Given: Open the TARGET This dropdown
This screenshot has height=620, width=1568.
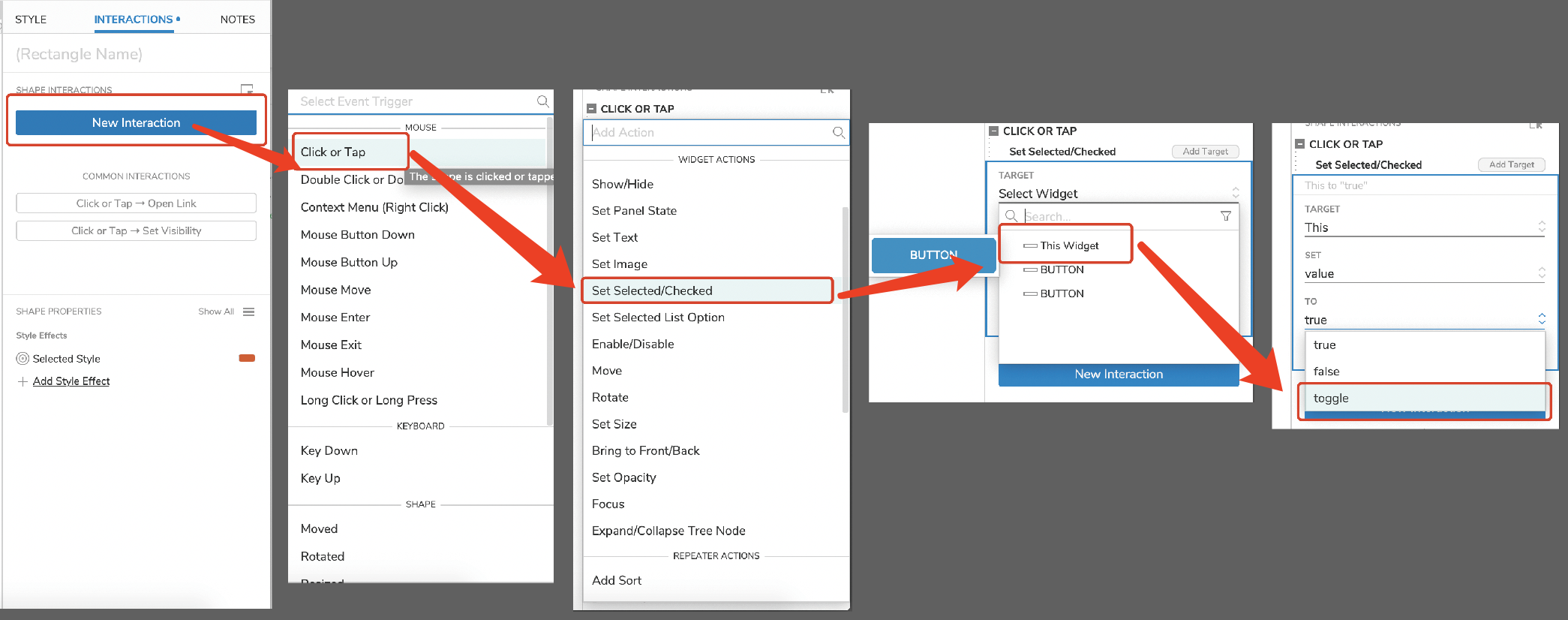Looking at the screenshot, I should pyautogui.click(x=1424, y=227).
